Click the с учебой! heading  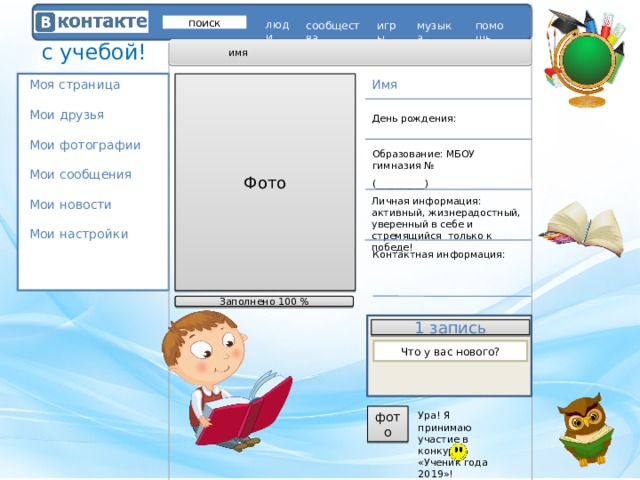pyautogui.click(x=93, y=52)
